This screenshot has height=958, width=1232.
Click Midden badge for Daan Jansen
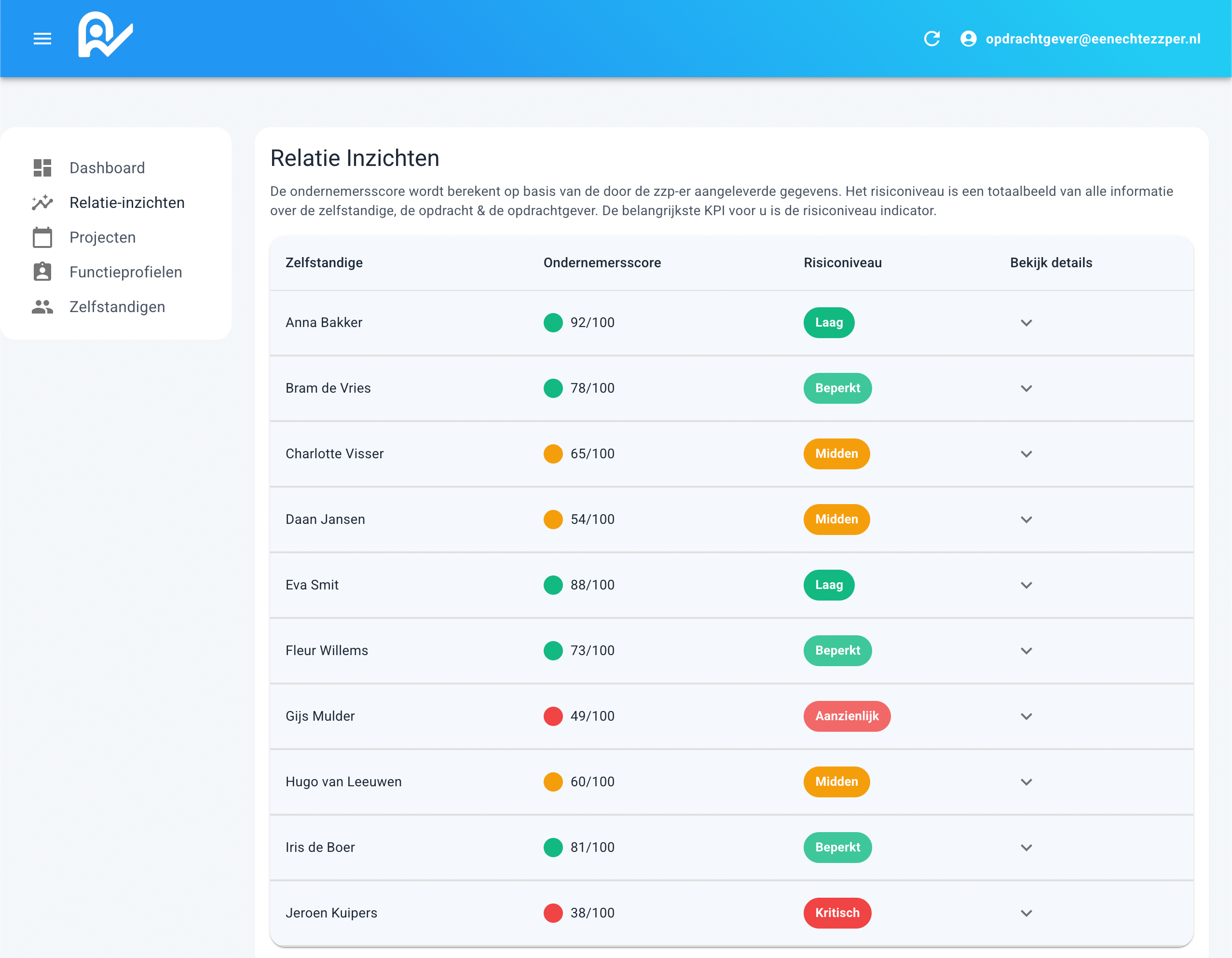tap(836, 519)
